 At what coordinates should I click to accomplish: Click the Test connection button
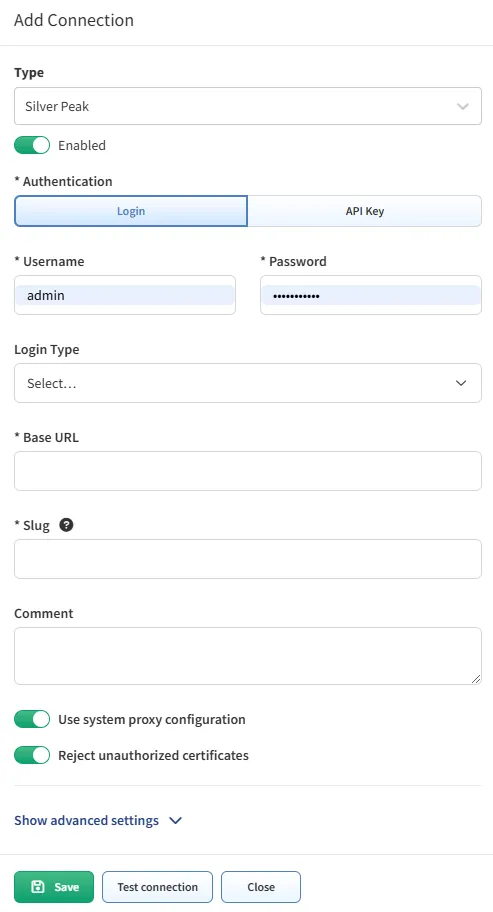(x=158, y=887)
